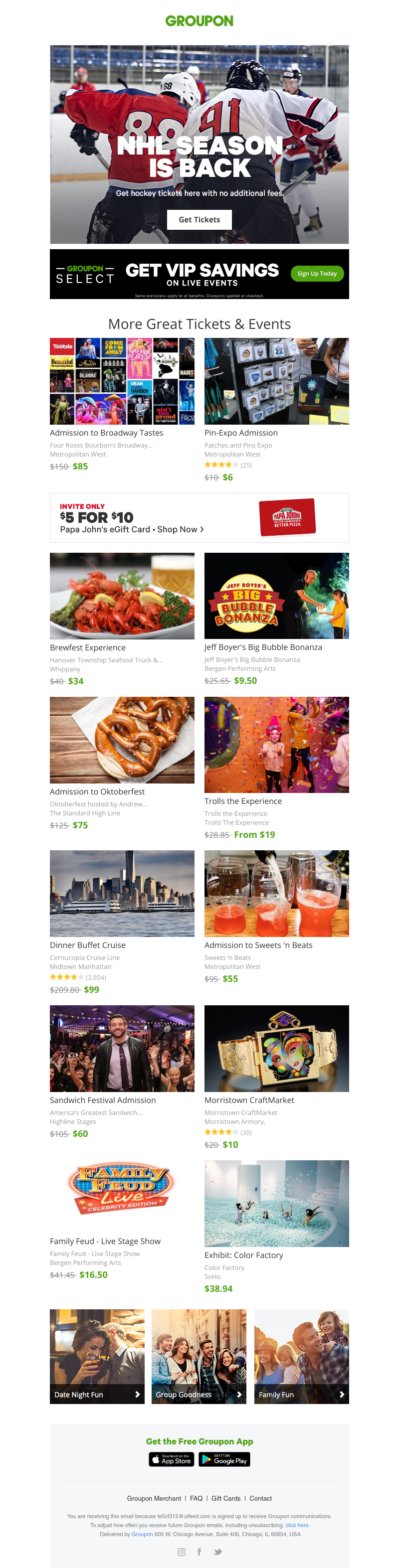This screenshot has height=1568, width=399.
Task: Click the Instagram icon in footer
Action: pyautogui.click(x=181, y=1552)
